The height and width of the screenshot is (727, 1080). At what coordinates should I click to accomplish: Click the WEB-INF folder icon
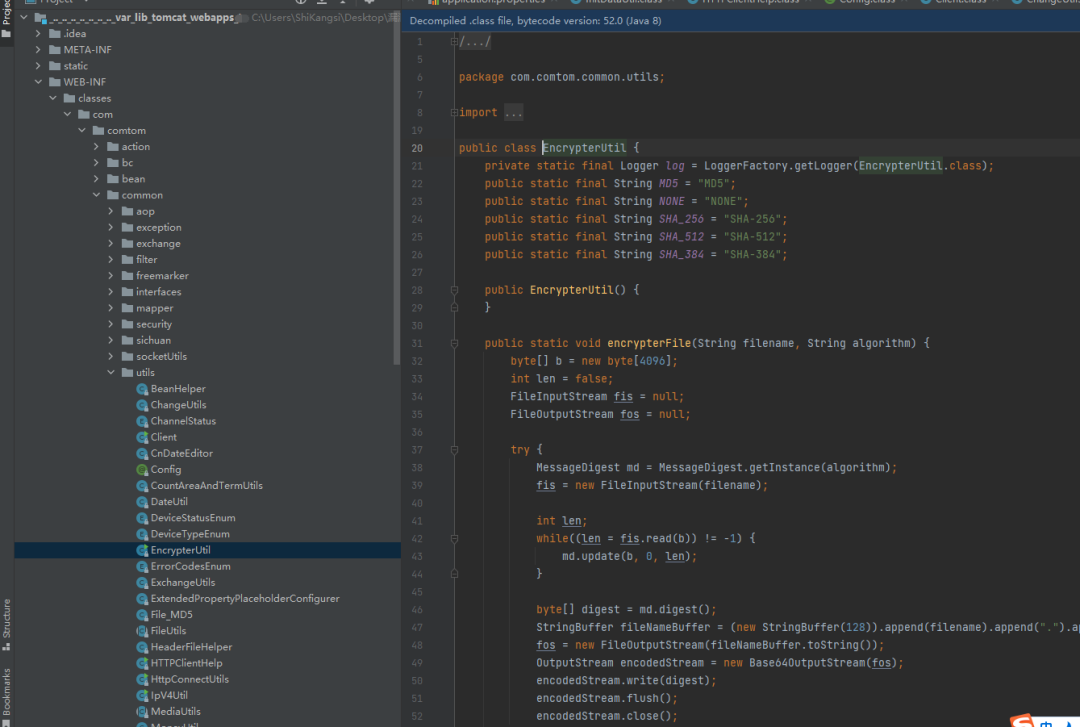(x=55, y=82)
